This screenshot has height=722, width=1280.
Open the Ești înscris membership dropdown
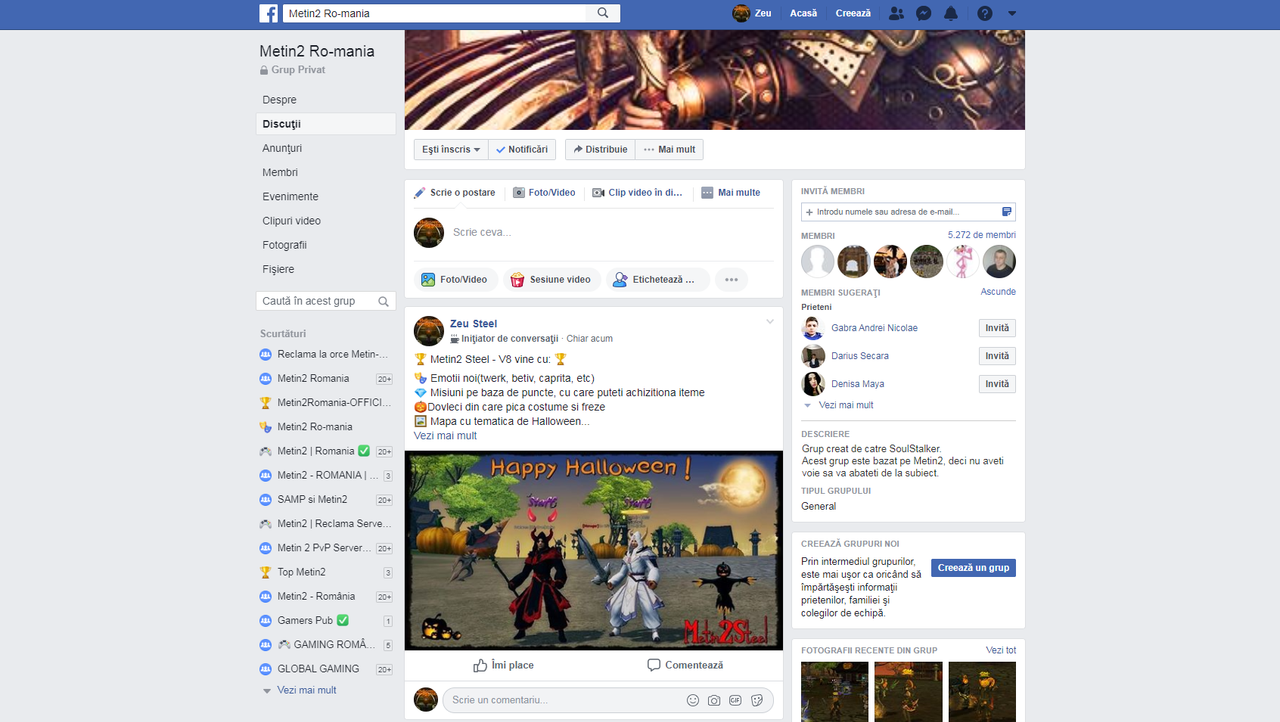click(x=450, y=148)
